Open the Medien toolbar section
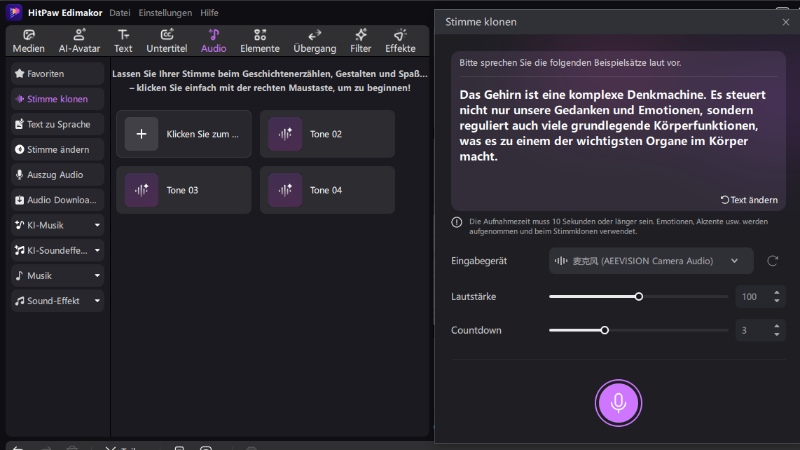Screen dimensions: 800x450 coord(28,40)
